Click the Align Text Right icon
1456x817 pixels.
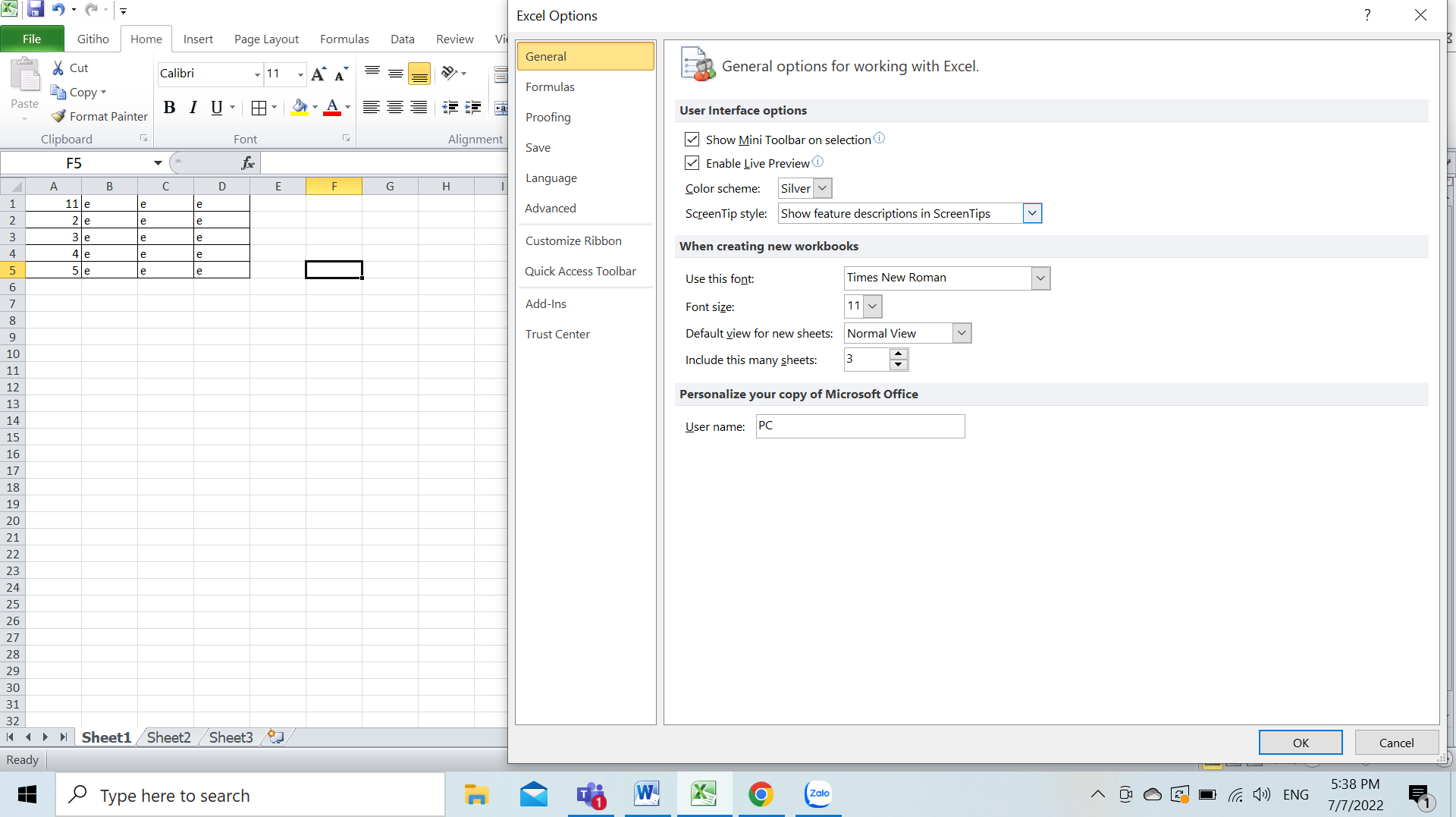(419, 108)
